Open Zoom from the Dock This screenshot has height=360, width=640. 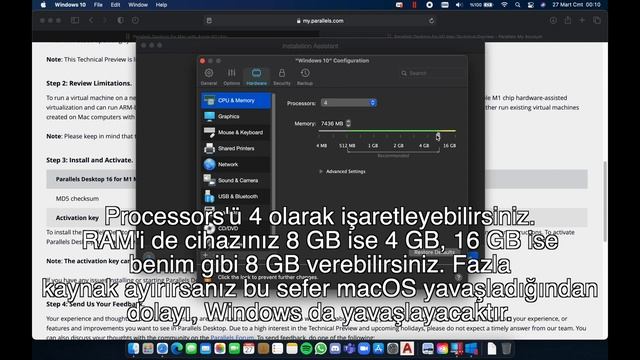click(364, 349)
